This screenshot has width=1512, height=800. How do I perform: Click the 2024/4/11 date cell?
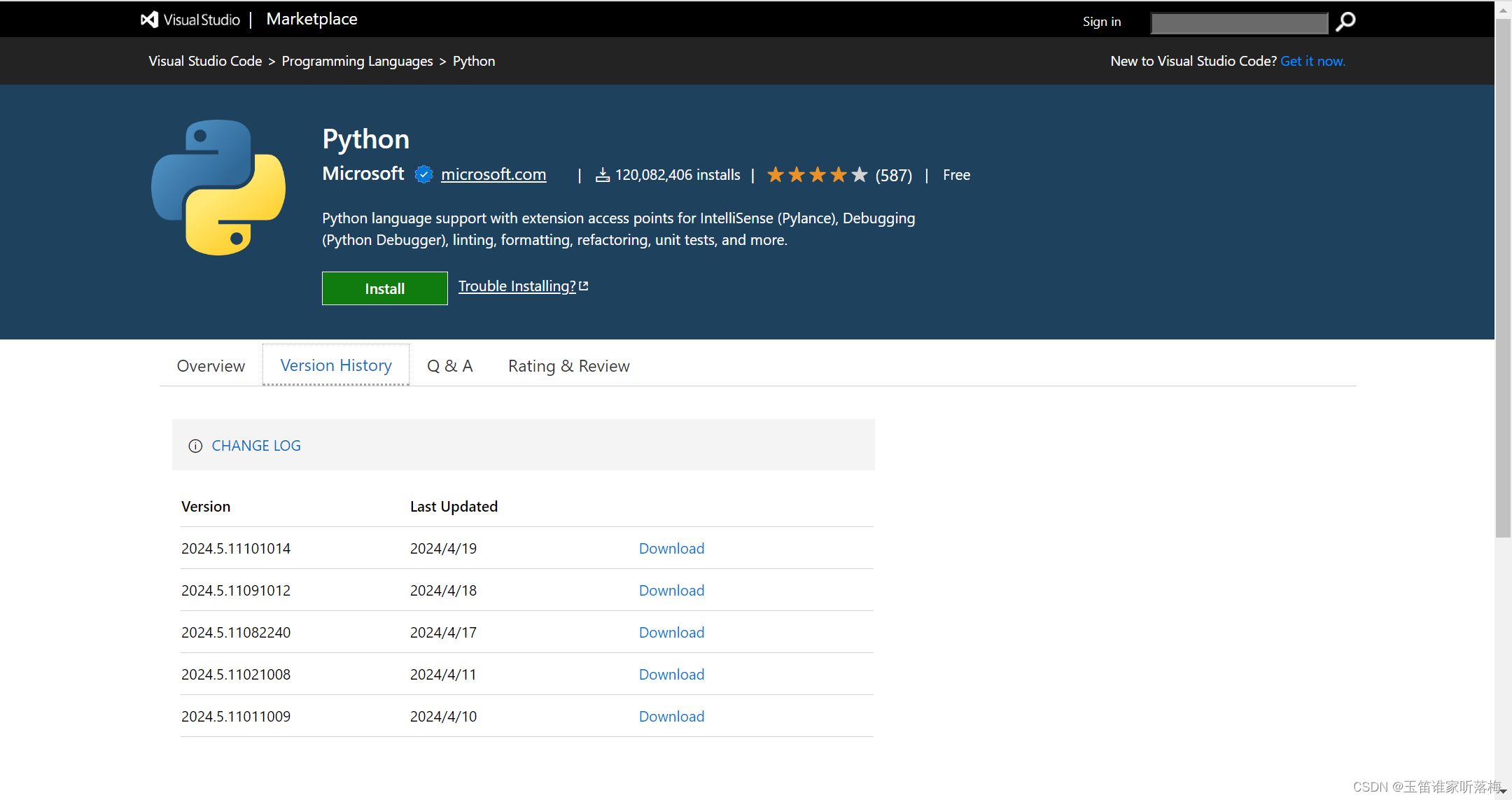pos(443,674)
